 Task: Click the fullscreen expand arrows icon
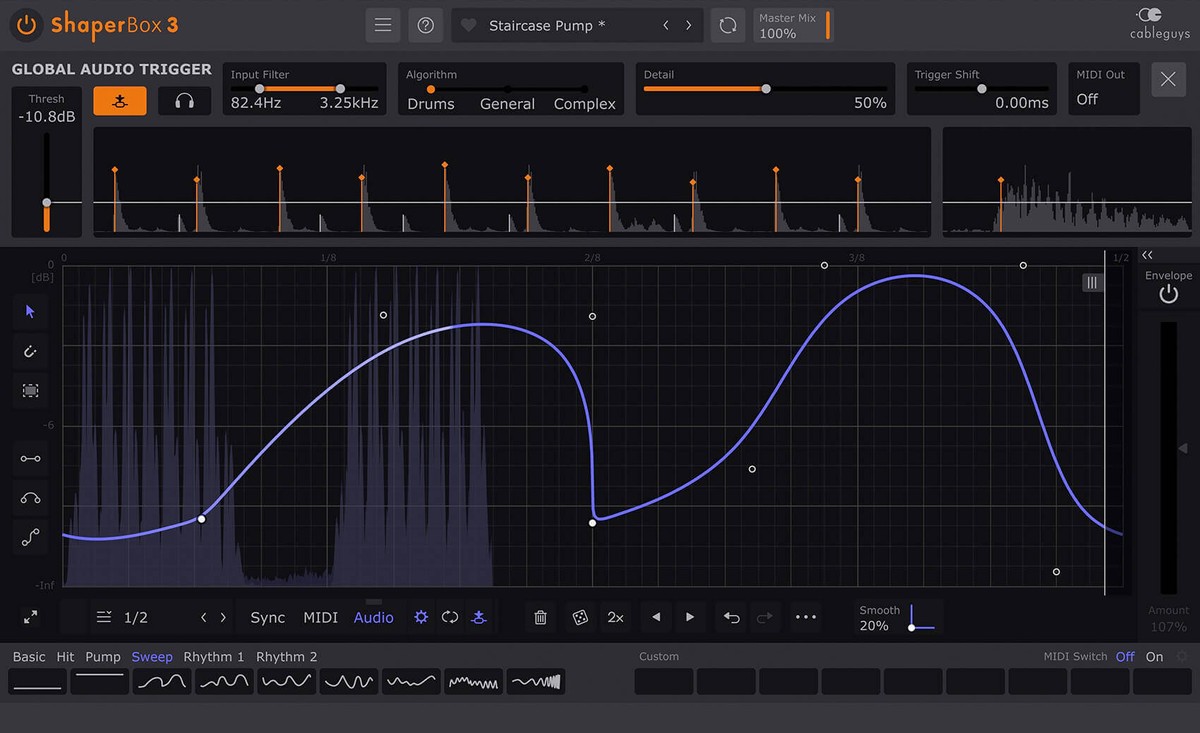(31, 618)
